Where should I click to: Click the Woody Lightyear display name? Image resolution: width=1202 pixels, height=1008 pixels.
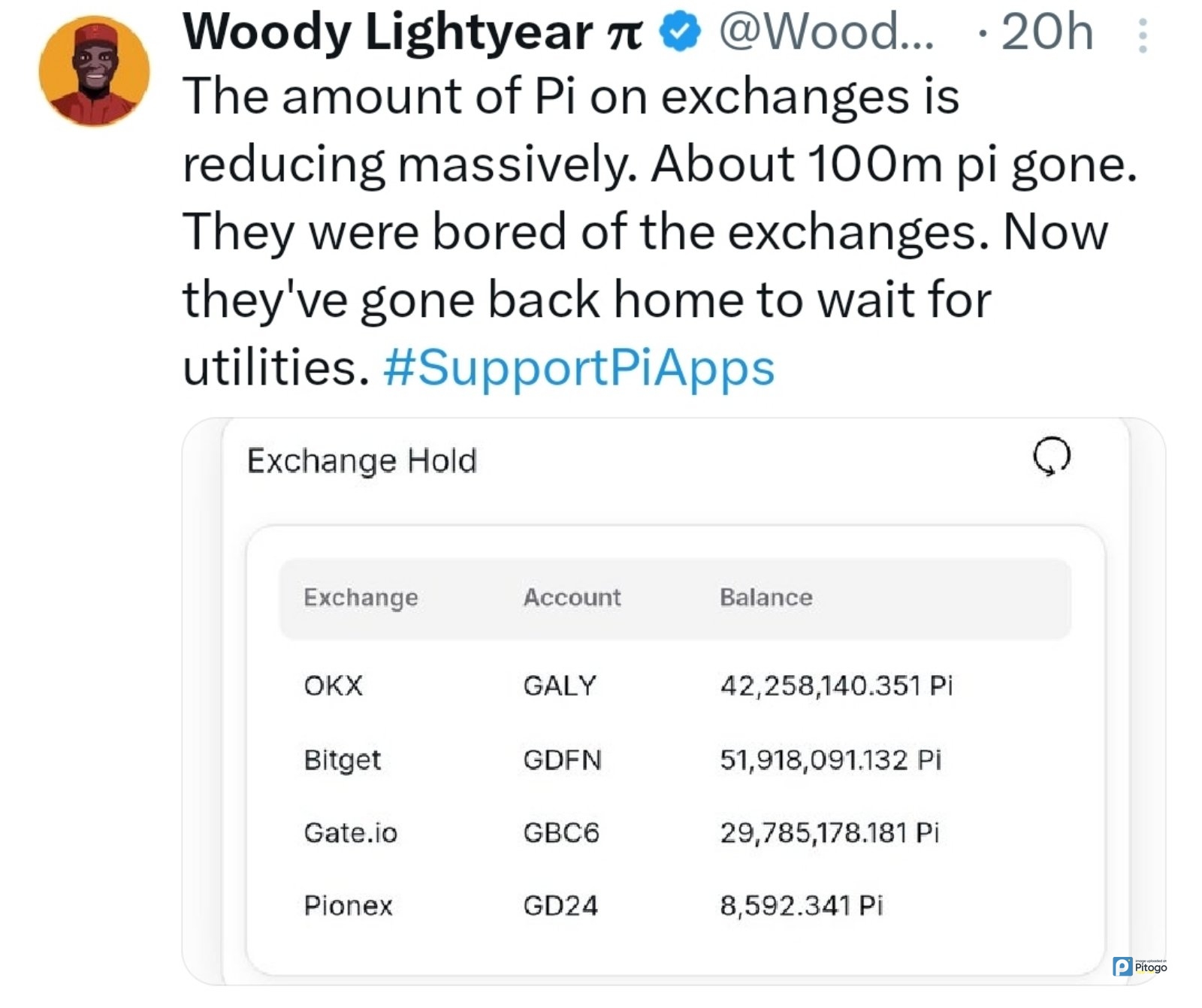click(412, 32)
